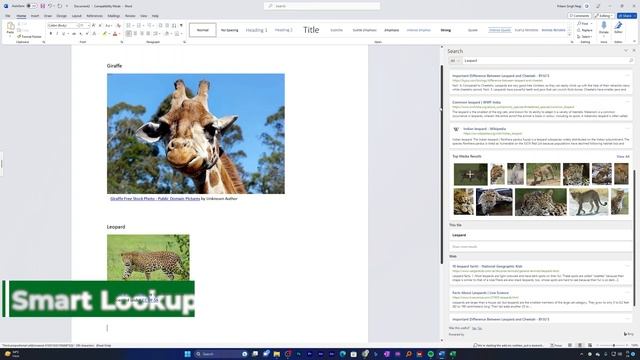Close the Search pane
640x360 pixels.
[634, 51]
